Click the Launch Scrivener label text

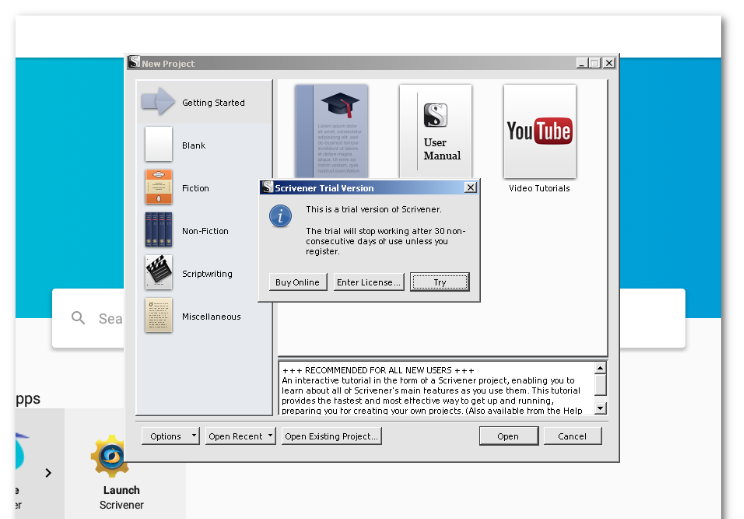pos(121,497)
